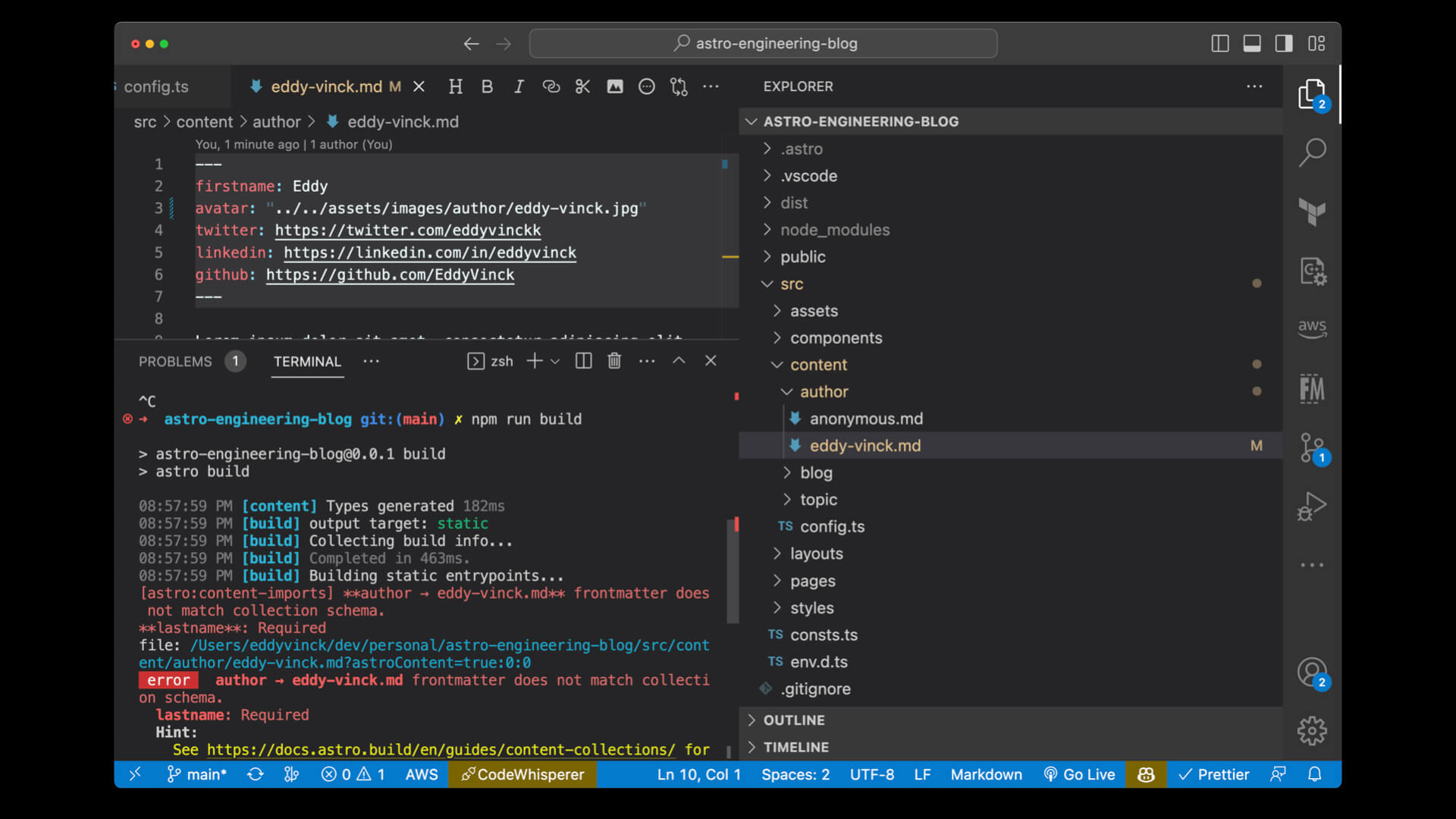The width and height of the screenshot is (1456, 819).
Task: Open the docs.astro.build link in terminal
Action: (441, 750)
